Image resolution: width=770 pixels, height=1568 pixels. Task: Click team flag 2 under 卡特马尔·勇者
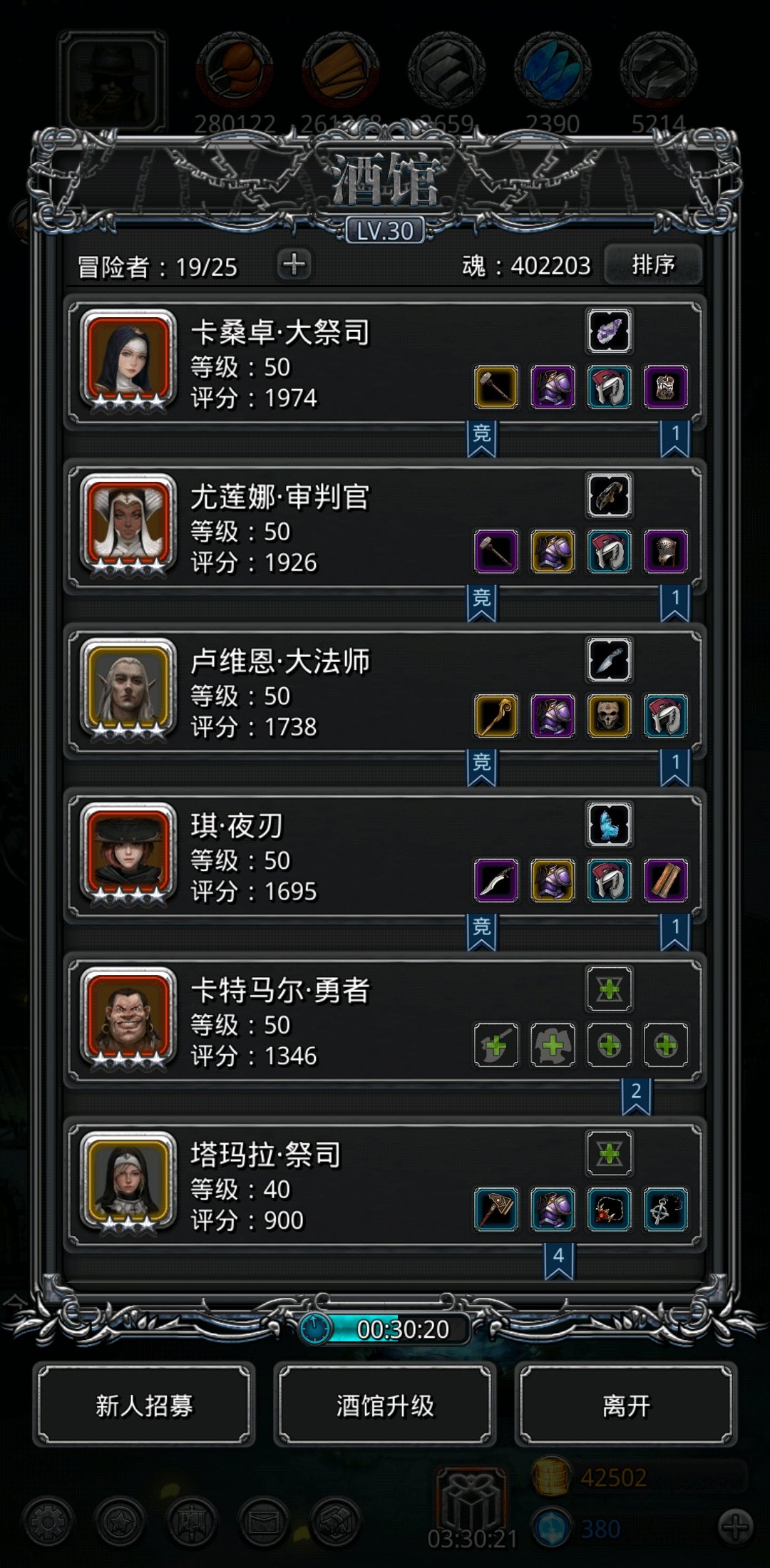(636, 1095)
